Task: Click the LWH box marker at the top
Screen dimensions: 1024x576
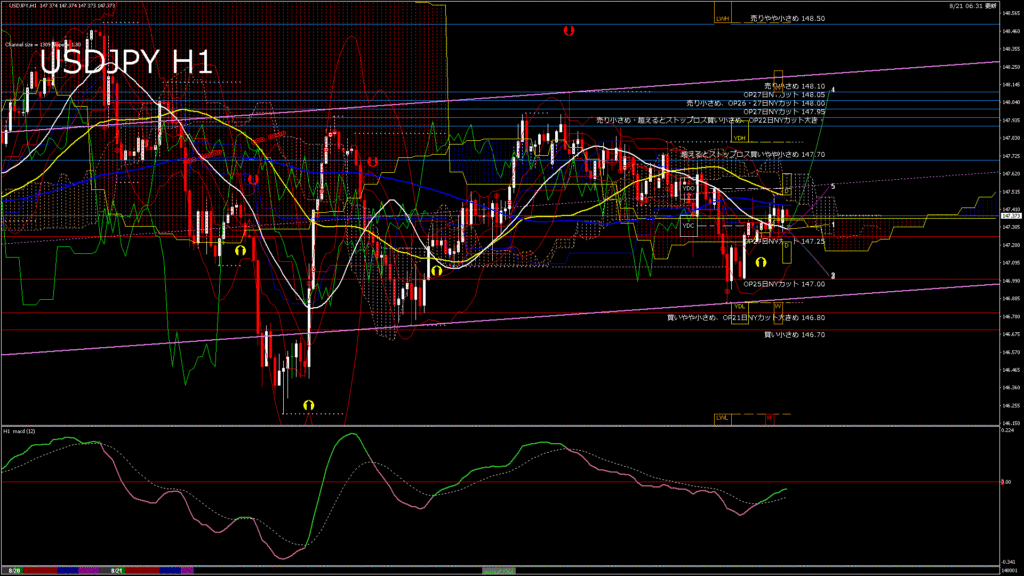Action: [723, 18]
